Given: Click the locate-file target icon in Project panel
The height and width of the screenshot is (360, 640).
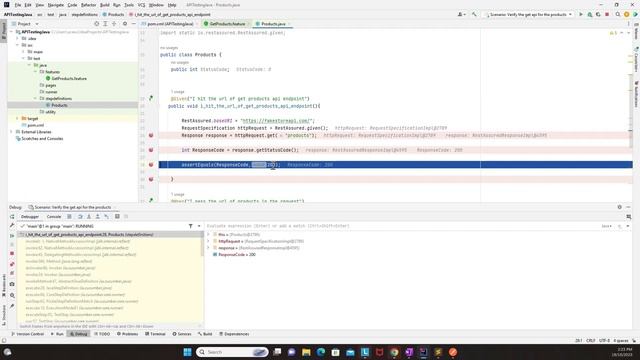Looking at the screenshot, I should [97, 24].
